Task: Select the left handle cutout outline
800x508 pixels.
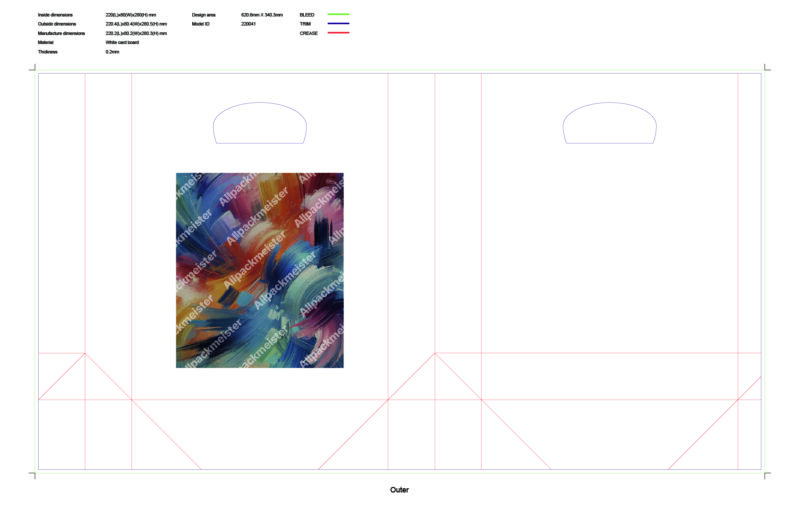Action: point(260,123)
